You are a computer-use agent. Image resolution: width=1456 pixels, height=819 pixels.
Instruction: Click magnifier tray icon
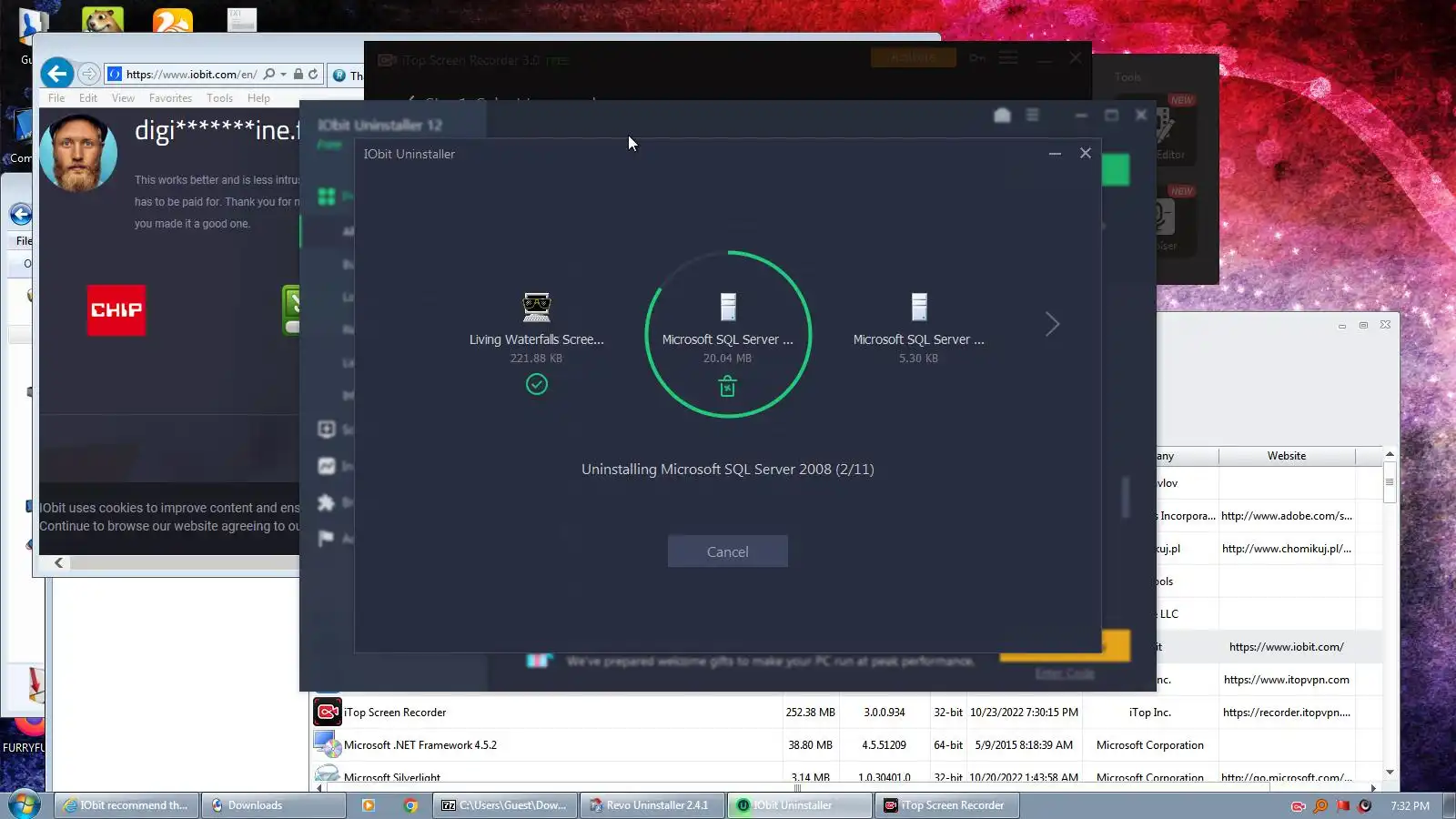(x=1320, y=806)
